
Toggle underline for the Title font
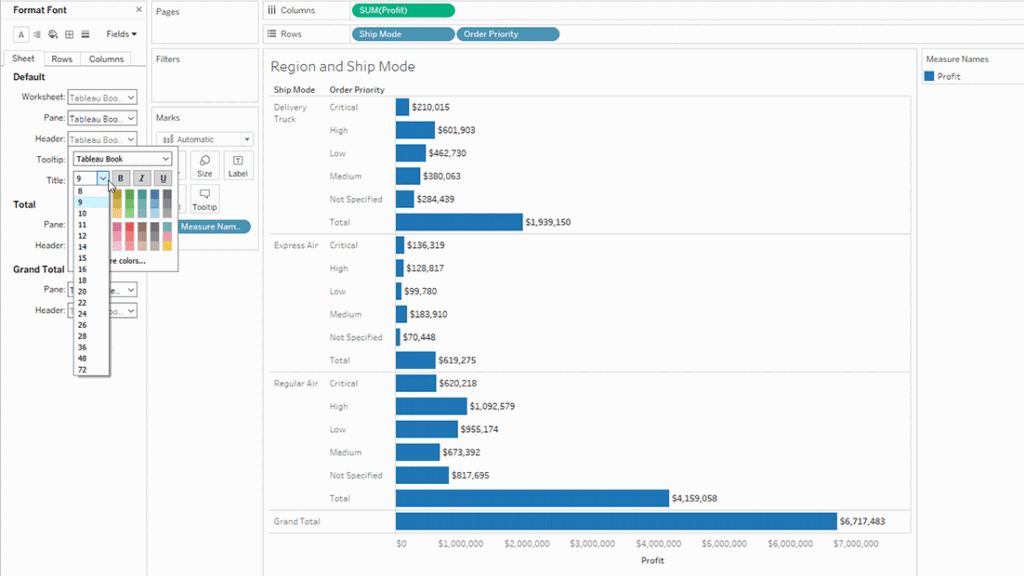click(x=163, y=178)
